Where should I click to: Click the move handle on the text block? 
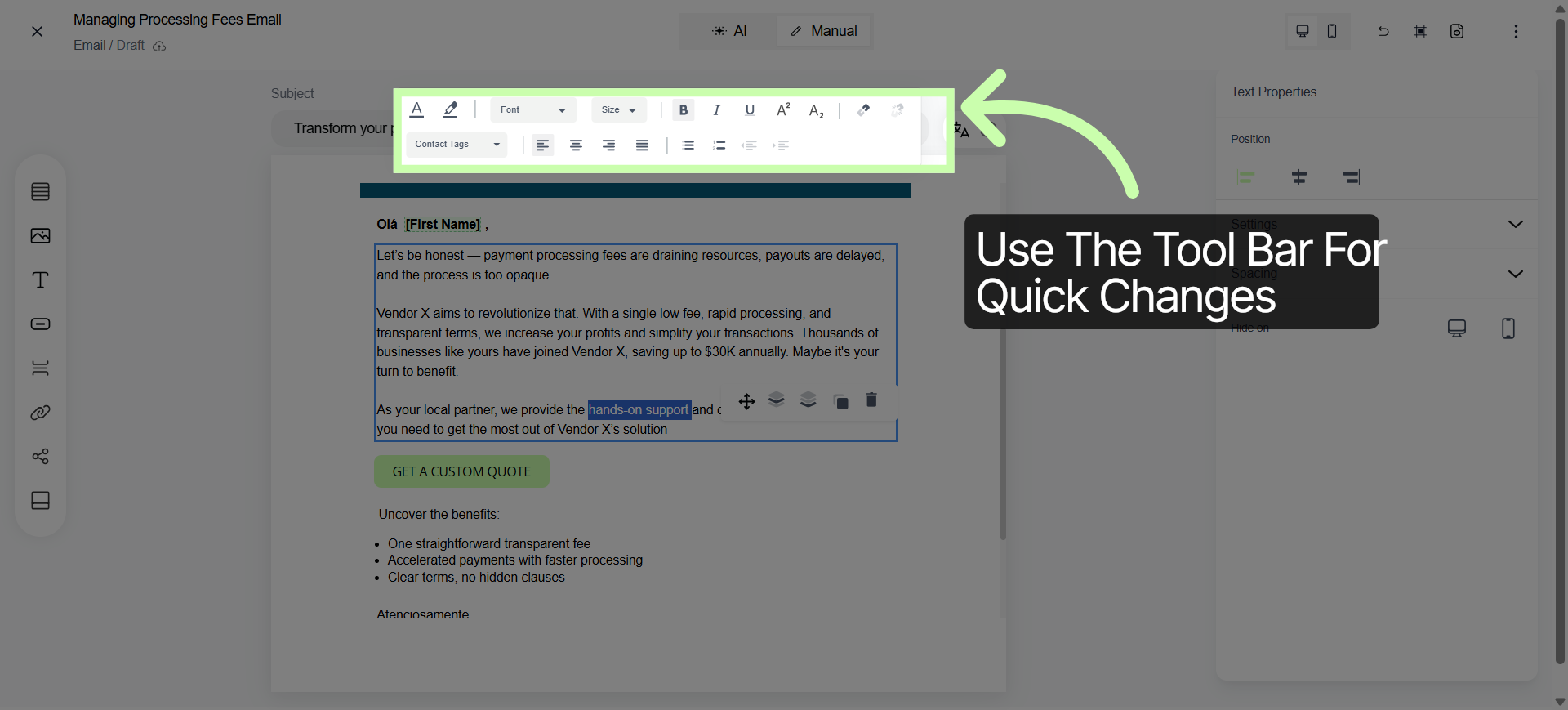(746, 401)
